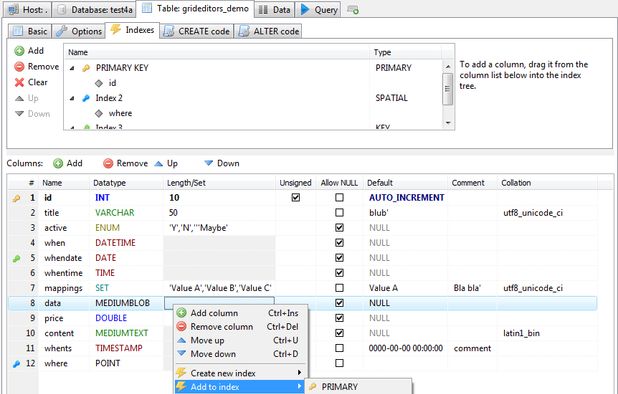Screen dimensions: 618x394
Task: Click the play icon on Query tab
Action: [x=305, y=9]
